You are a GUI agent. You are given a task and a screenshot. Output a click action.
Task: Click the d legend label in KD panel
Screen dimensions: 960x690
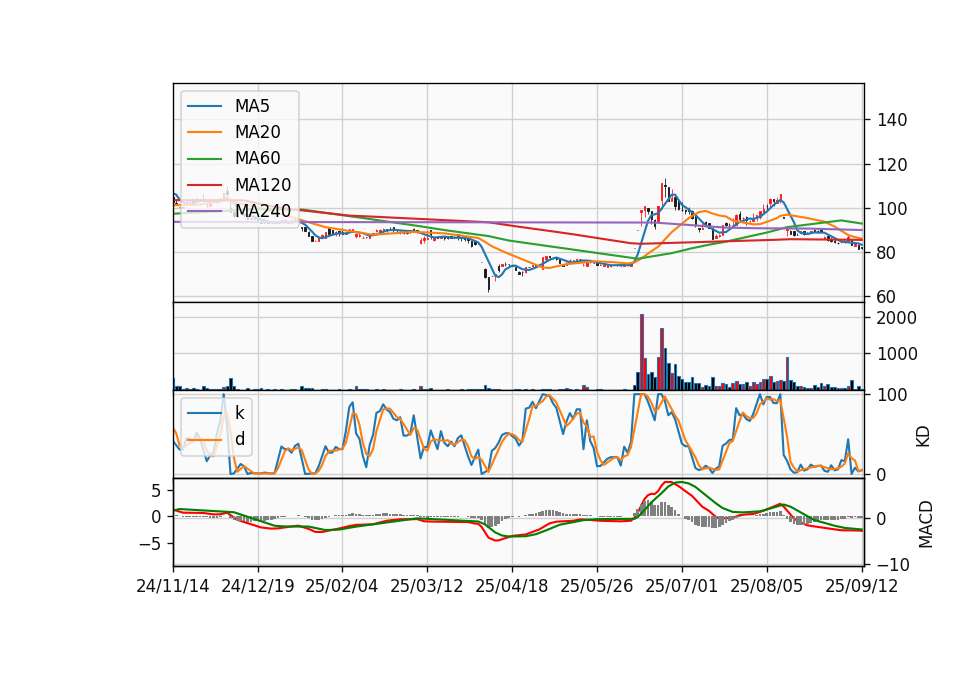240,439
